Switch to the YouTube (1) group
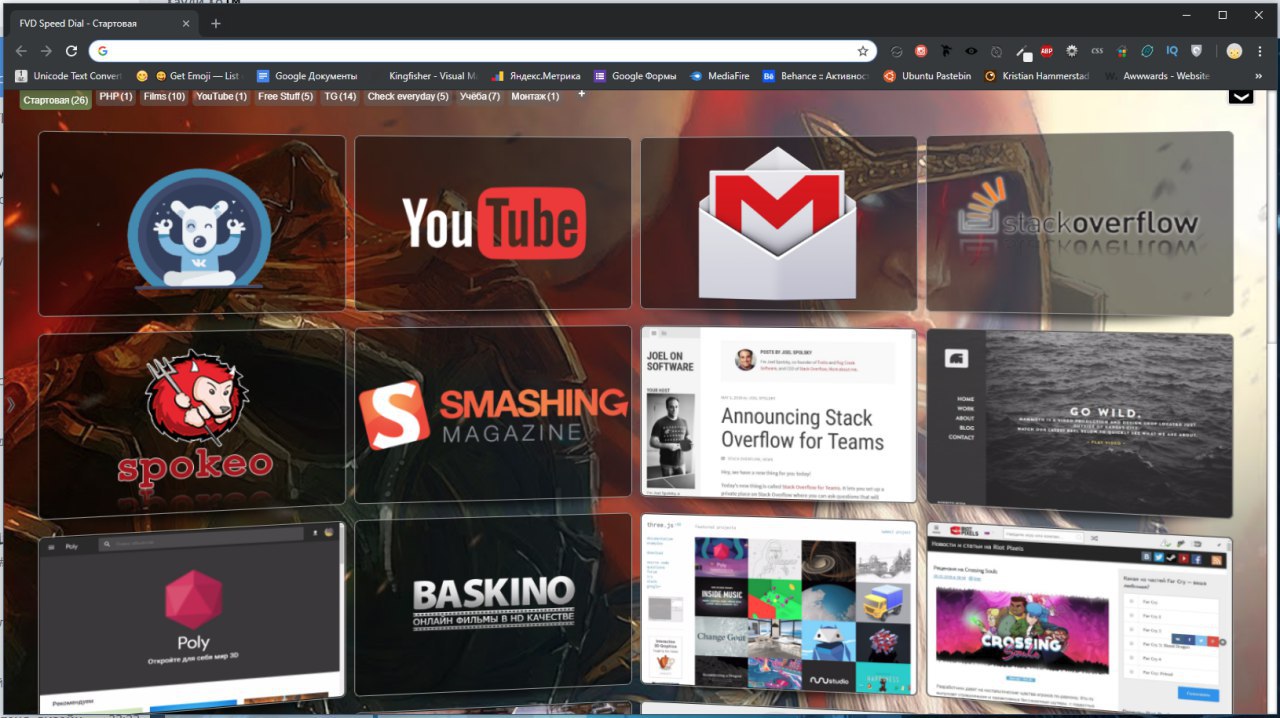This screenshot has height=718, width=1280. 221,97
